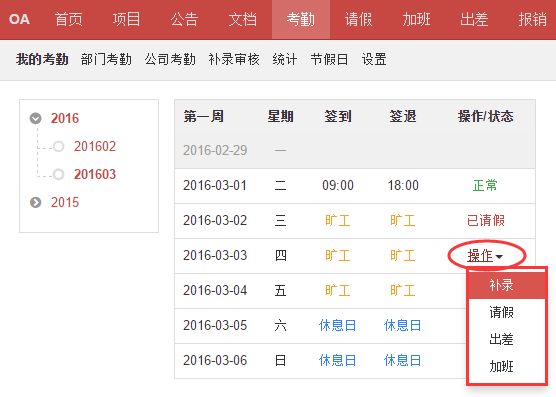This screenshot has width=556, height=397.
Task: Click sign-out time 18:00
Action: [403, 185]
